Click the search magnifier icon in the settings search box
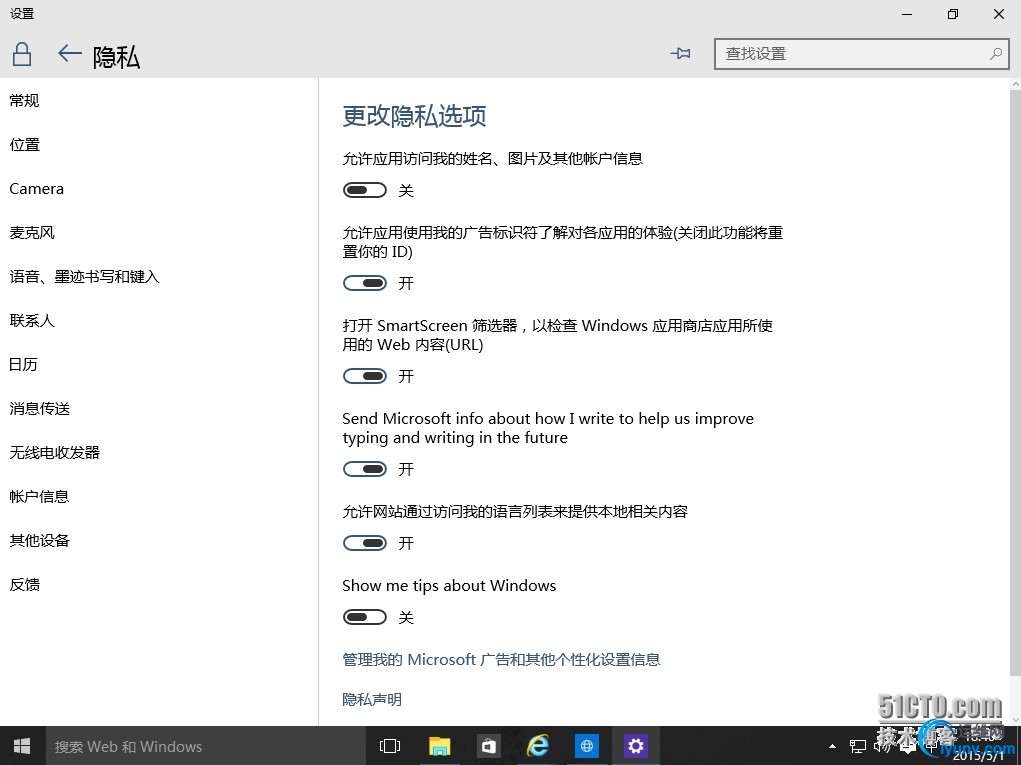This screenshot has height=765, width=1021. 996,54
